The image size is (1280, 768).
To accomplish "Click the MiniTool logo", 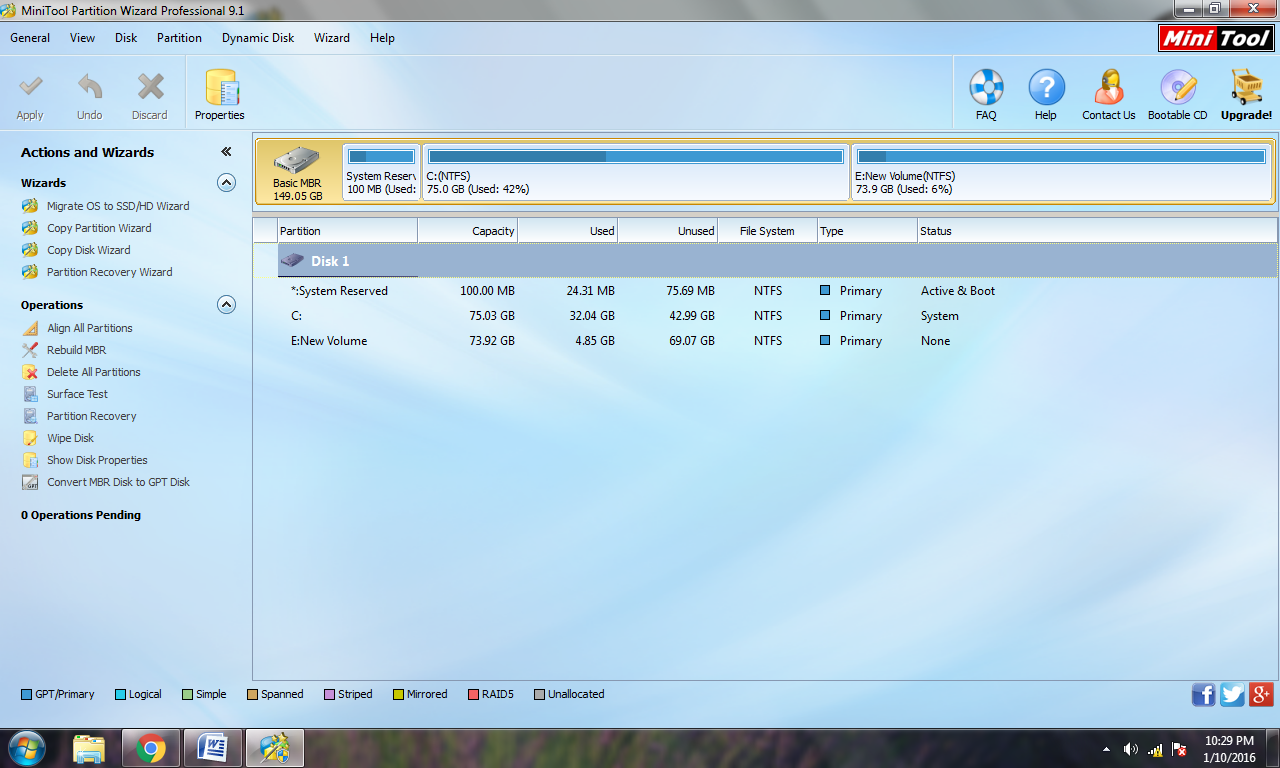I will [x=1216, y=38].
